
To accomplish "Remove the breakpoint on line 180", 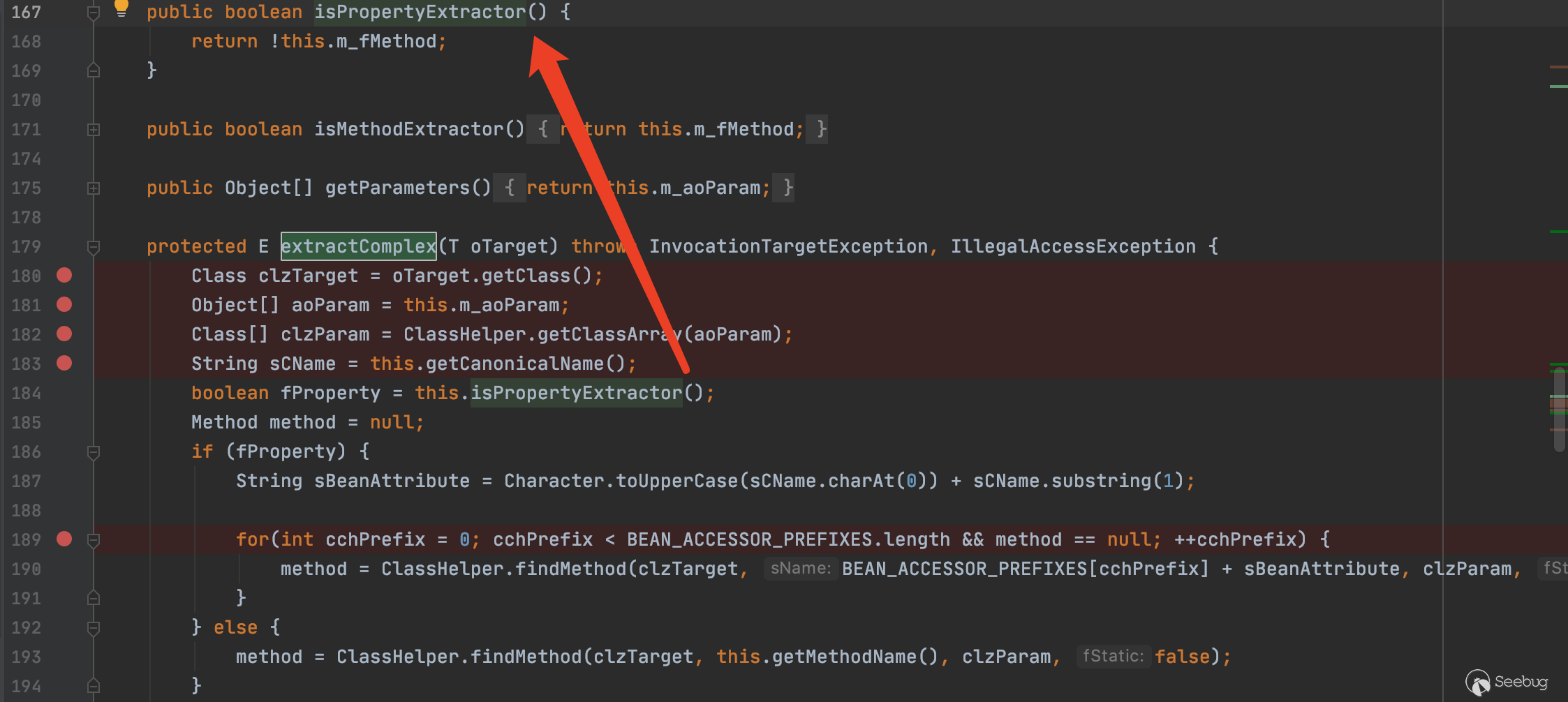I will (x=64, y=276).
